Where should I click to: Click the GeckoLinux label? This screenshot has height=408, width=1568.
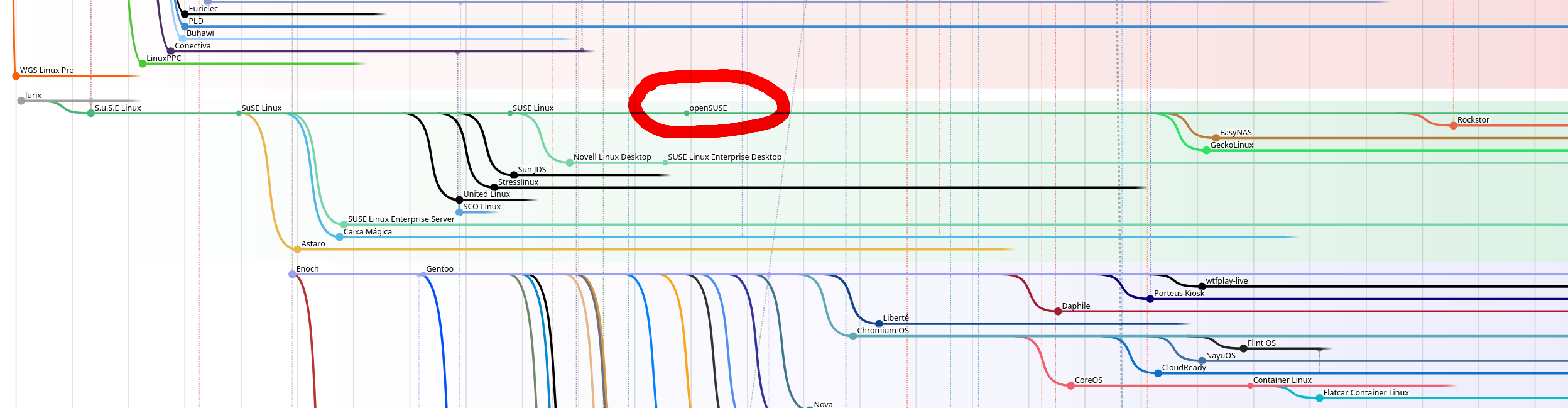click(1231, 145)
